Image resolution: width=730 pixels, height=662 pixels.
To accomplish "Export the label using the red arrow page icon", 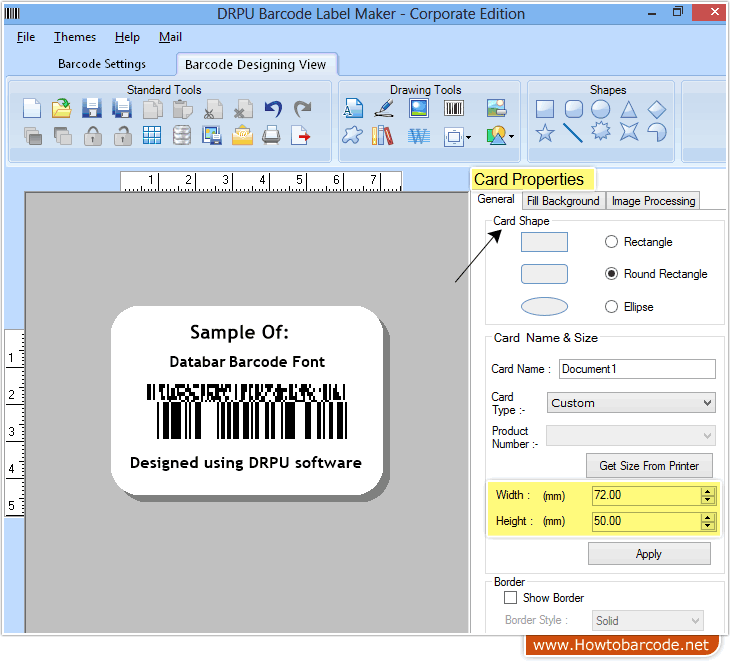I will [x=300, y=135].
